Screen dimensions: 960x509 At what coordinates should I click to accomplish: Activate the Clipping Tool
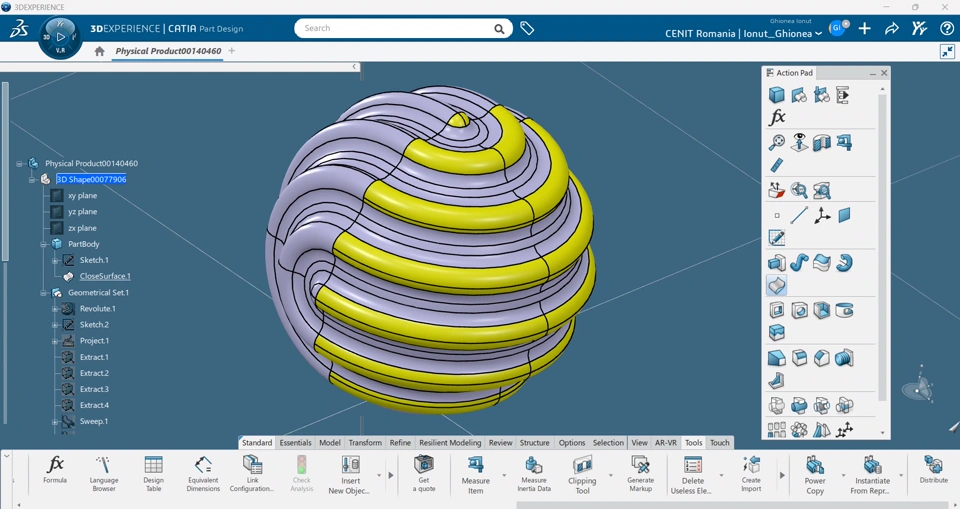(x=582, y=474)
